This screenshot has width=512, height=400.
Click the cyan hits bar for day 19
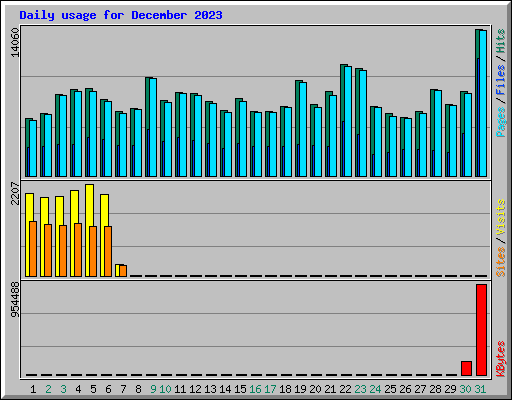click(303, 129)
